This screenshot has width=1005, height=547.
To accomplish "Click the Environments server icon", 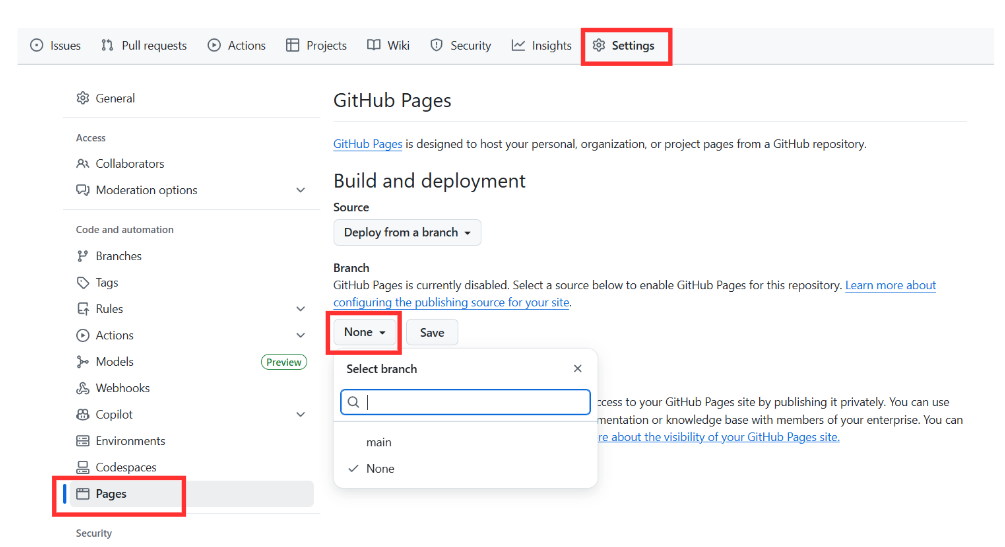I will pos(83,441).
